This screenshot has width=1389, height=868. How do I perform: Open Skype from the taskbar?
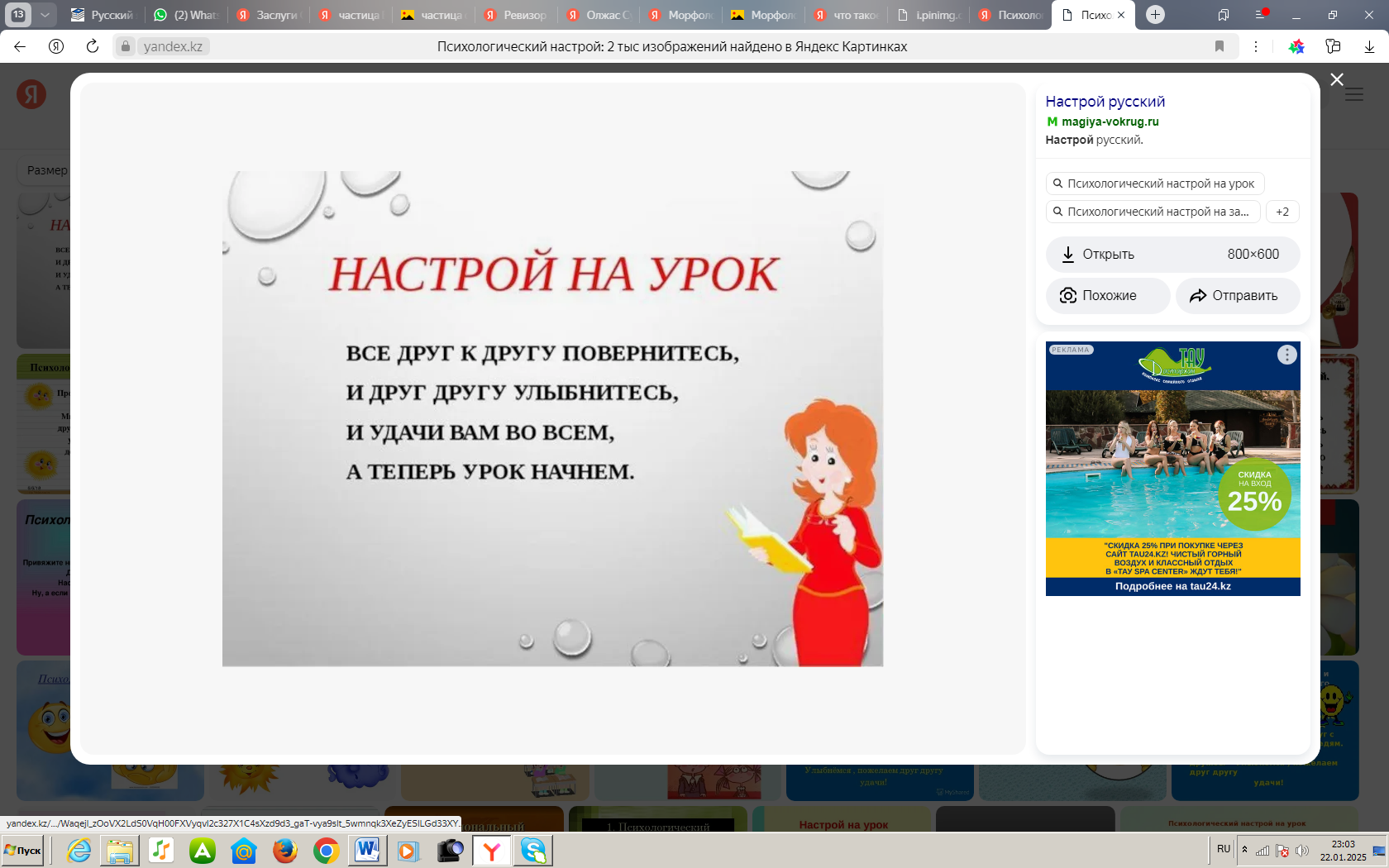click(533, 850)
